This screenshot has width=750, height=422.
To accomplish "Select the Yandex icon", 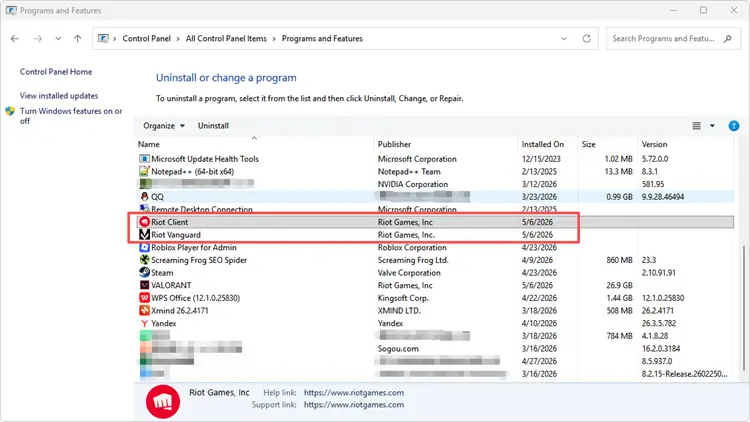I will (144, 323).
